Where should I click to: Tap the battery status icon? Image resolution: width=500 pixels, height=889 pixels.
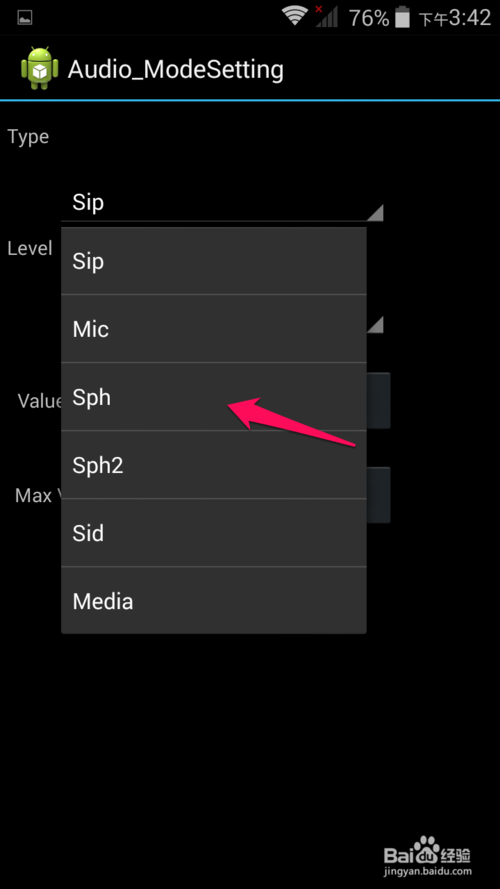coord(402,17)
